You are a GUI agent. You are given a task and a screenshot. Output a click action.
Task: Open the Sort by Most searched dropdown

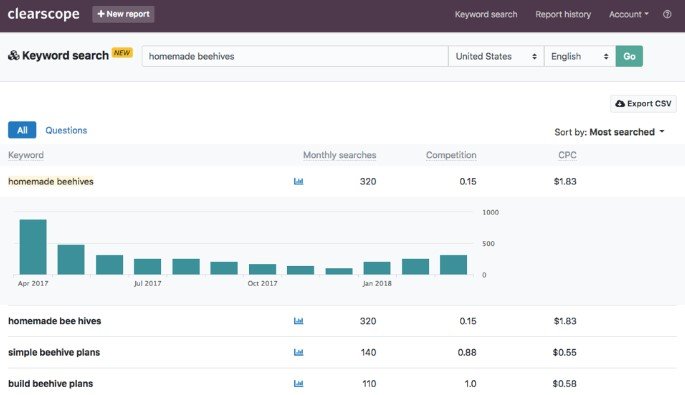609,132
